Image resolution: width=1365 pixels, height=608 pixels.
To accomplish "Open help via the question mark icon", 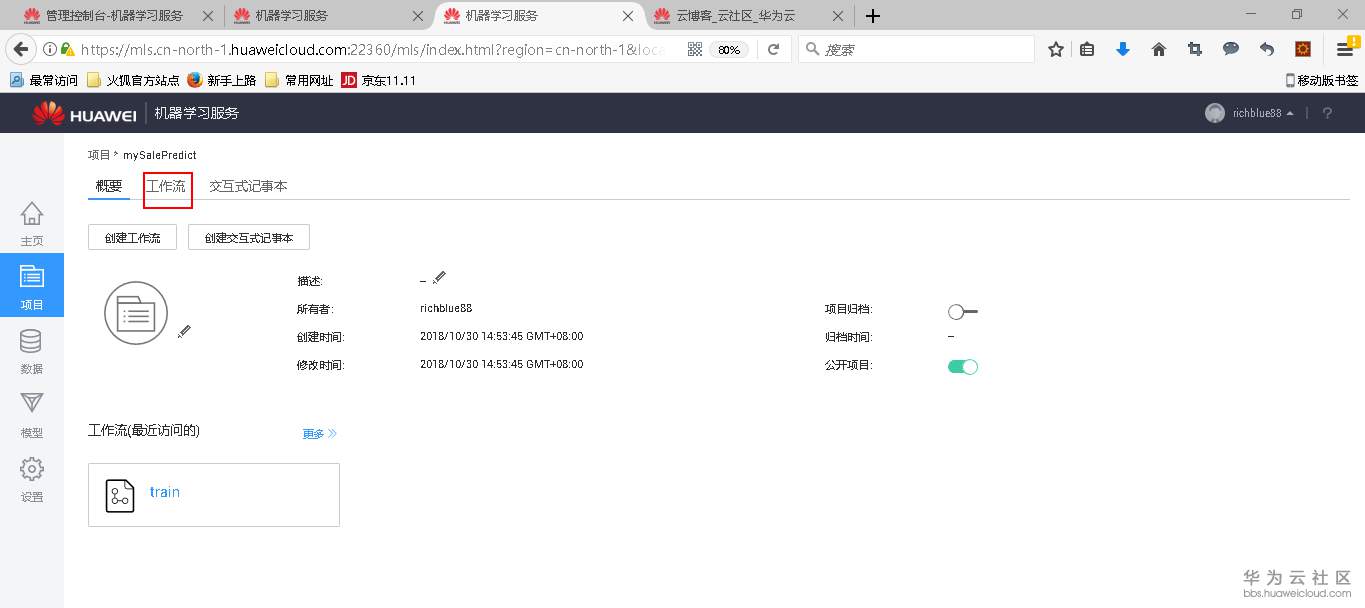I will [1327, 113].
